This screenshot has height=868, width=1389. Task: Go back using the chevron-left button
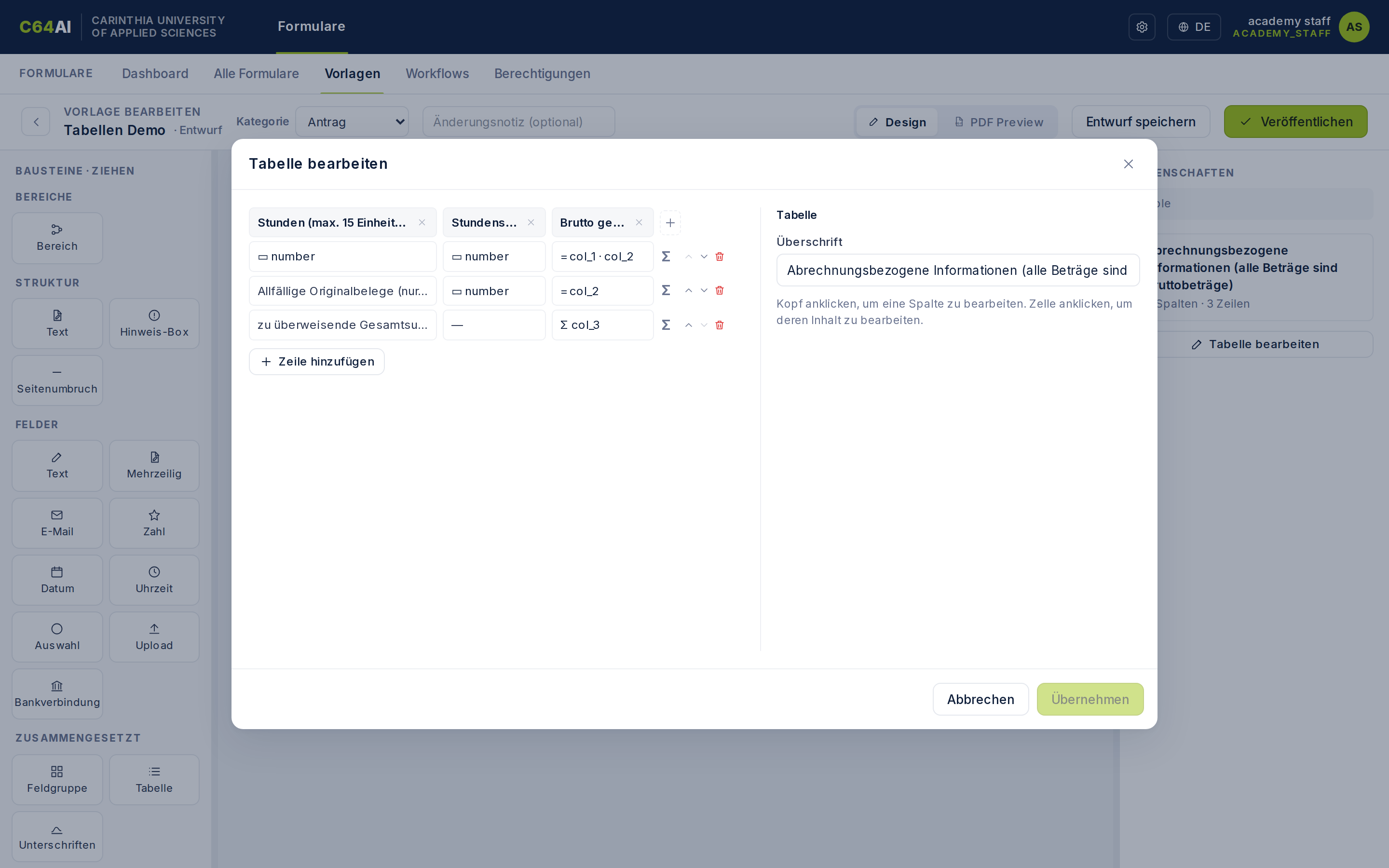coord(36,122)
